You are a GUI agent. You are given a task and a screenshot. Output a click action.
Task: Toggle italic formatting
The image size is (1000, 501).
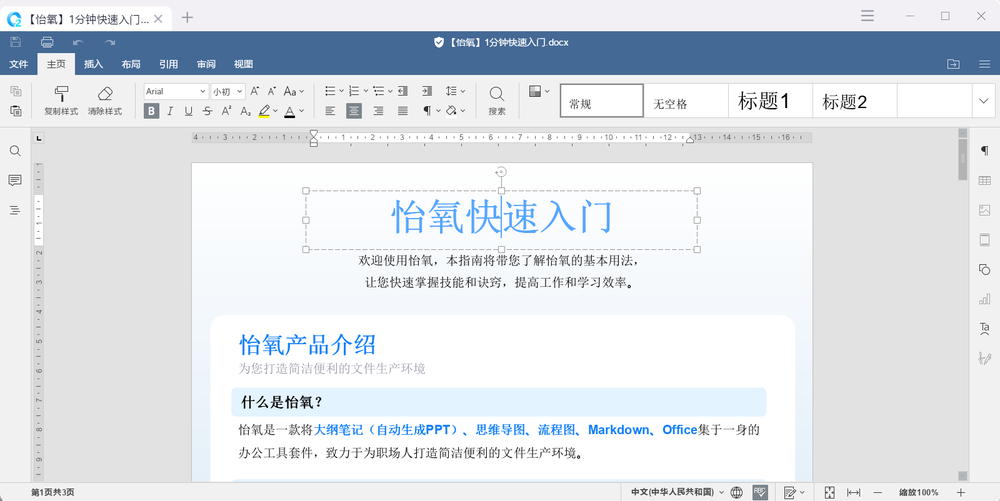(172, 111)
